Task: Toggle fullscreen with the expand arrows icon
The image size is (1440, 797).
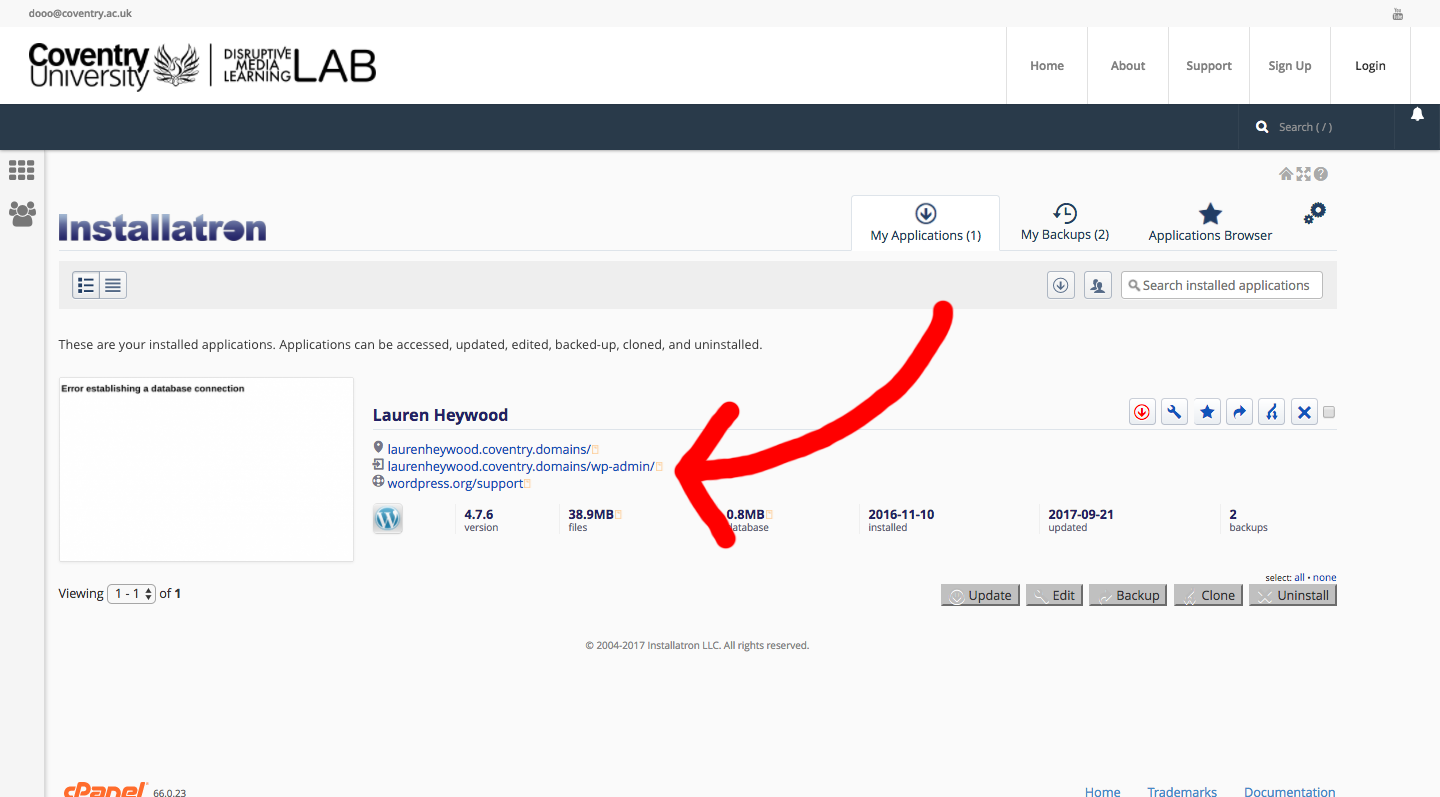Action: point(1303,174)
